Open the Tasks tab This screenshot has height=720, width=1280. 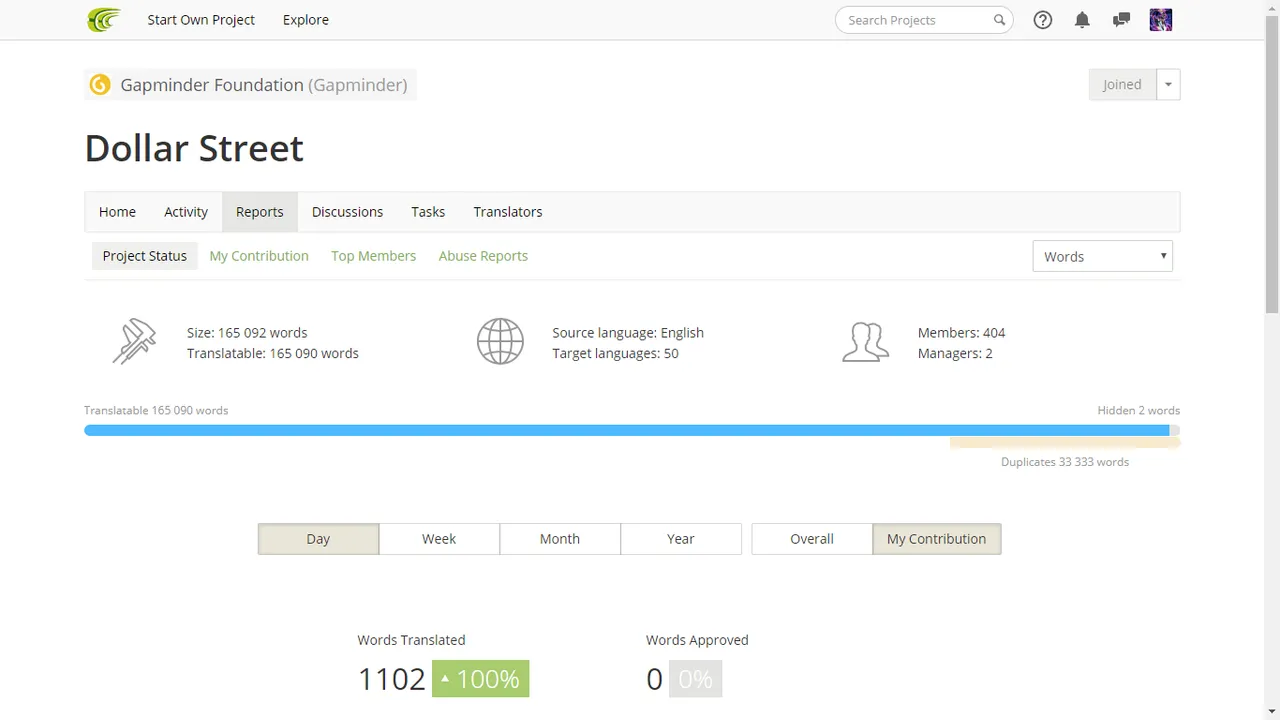click(428, 212)
